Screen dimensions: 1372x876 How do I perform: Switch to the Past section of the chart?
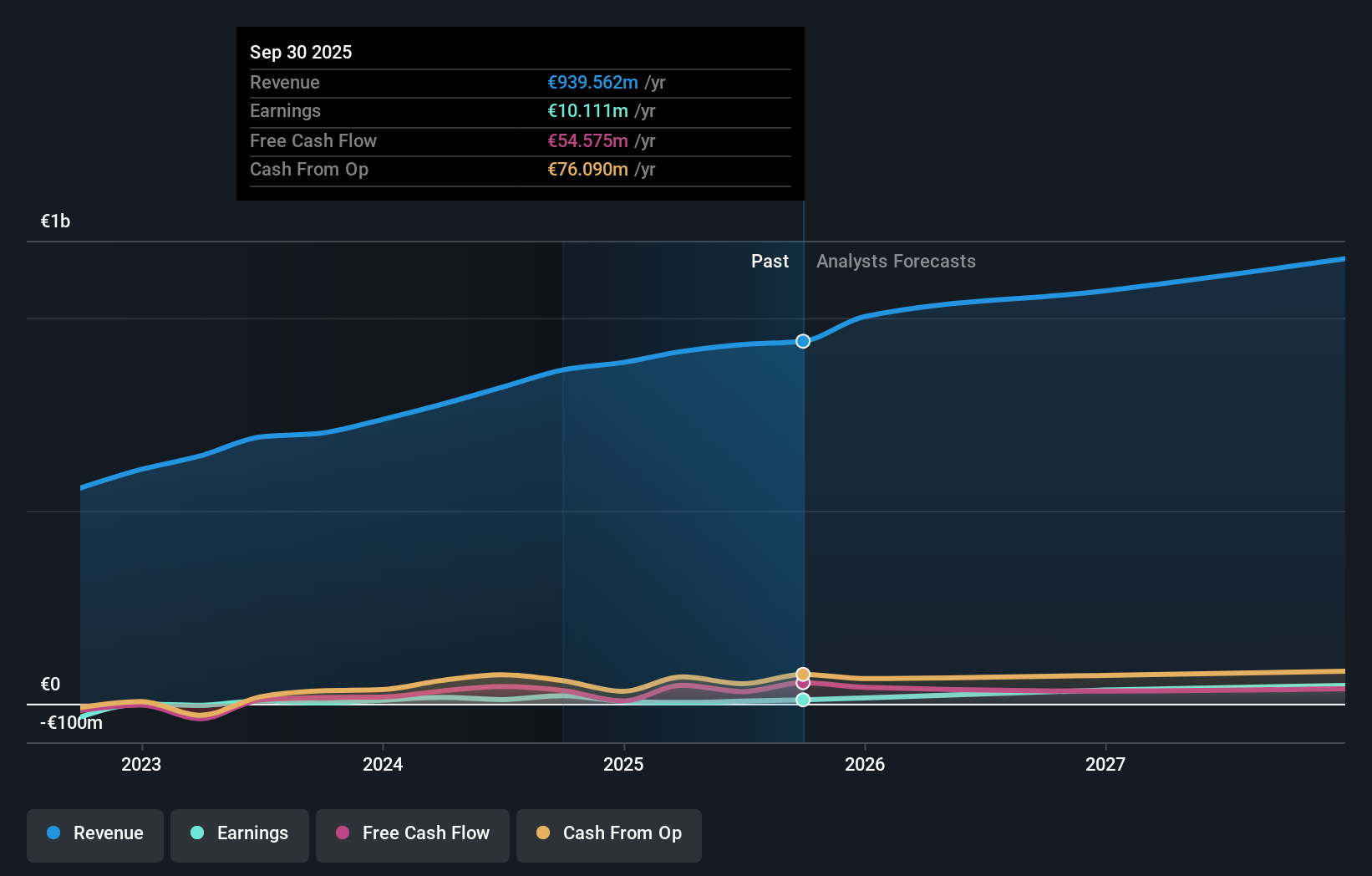tap(770, 262)
